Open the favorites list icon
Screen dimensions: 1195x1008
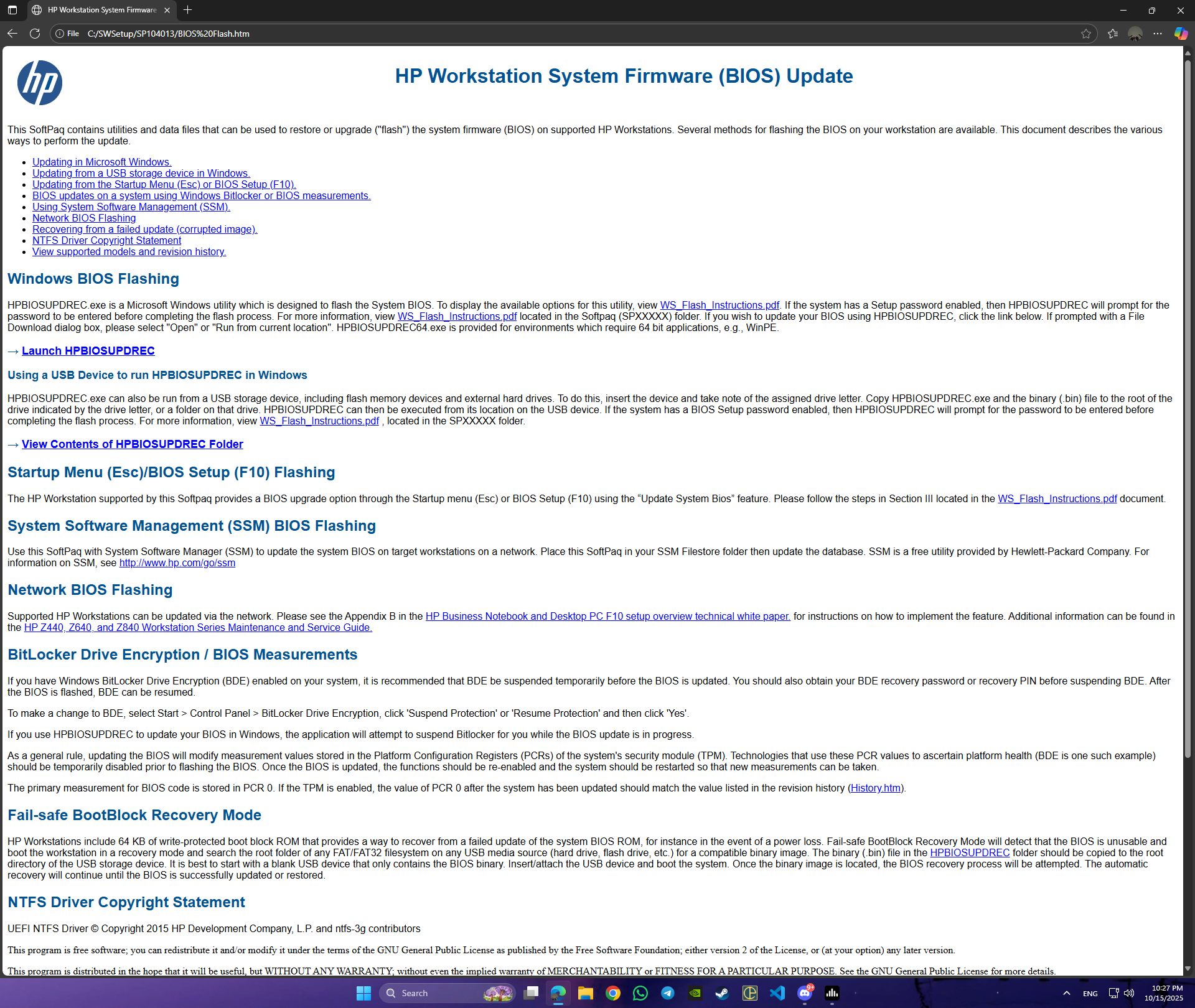pyautogui.click(x=1113, y=34)
